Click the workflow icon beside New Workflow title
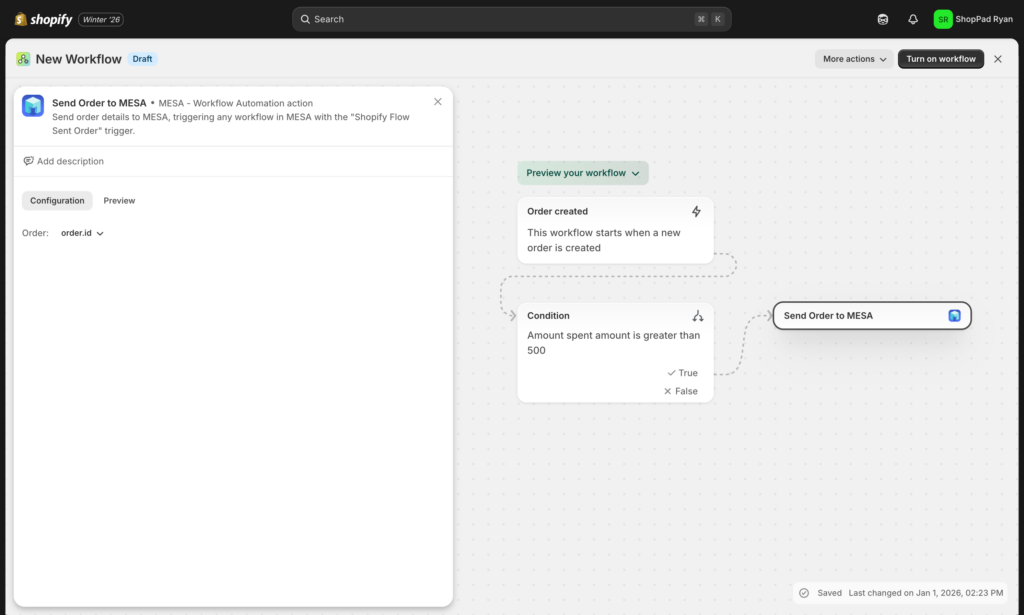This screenshot has height=615, width=1024. click(x=22, y=59)
